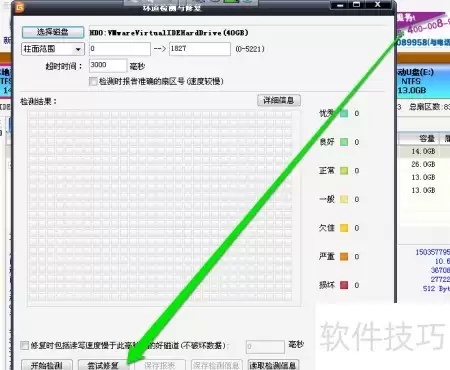This screenshot has height=370, width=450.
Task: Click the 开始检测 button
Action: pyautogui.click(x=47, y=365)
